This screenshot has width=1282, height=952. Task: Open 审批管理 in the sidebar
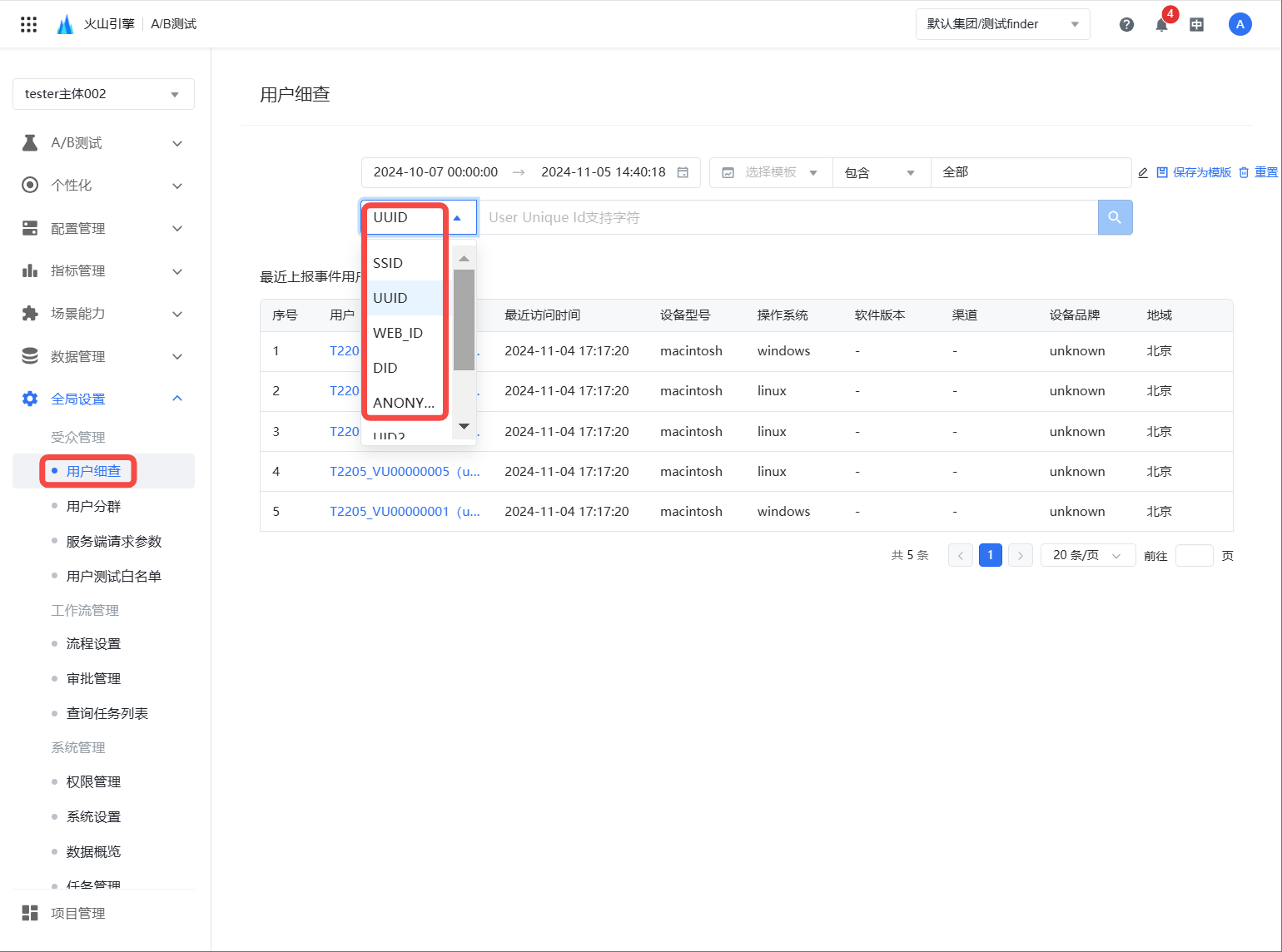pyautogui.click(x=93, y=678)
